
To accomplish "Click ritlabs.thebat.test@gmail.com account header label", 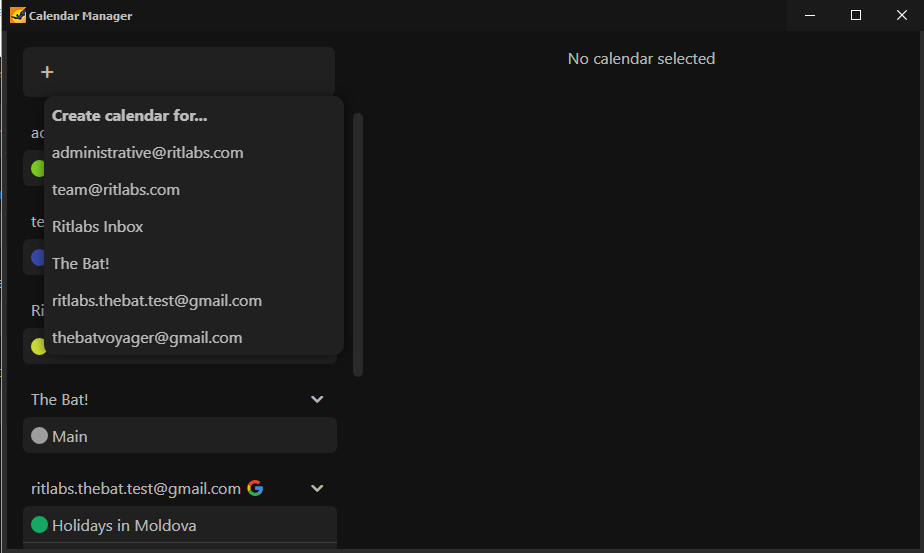I will [136, 489].
